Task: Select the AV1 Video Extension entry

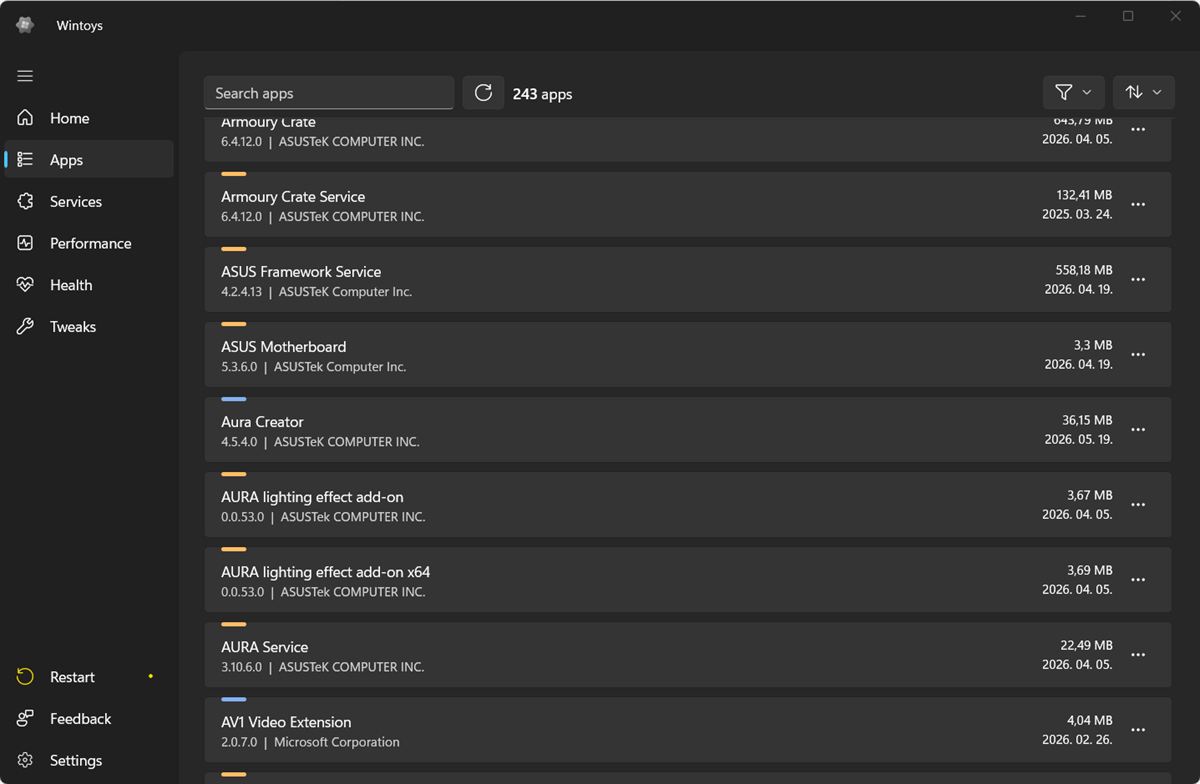Action: (x=688, y=730)
